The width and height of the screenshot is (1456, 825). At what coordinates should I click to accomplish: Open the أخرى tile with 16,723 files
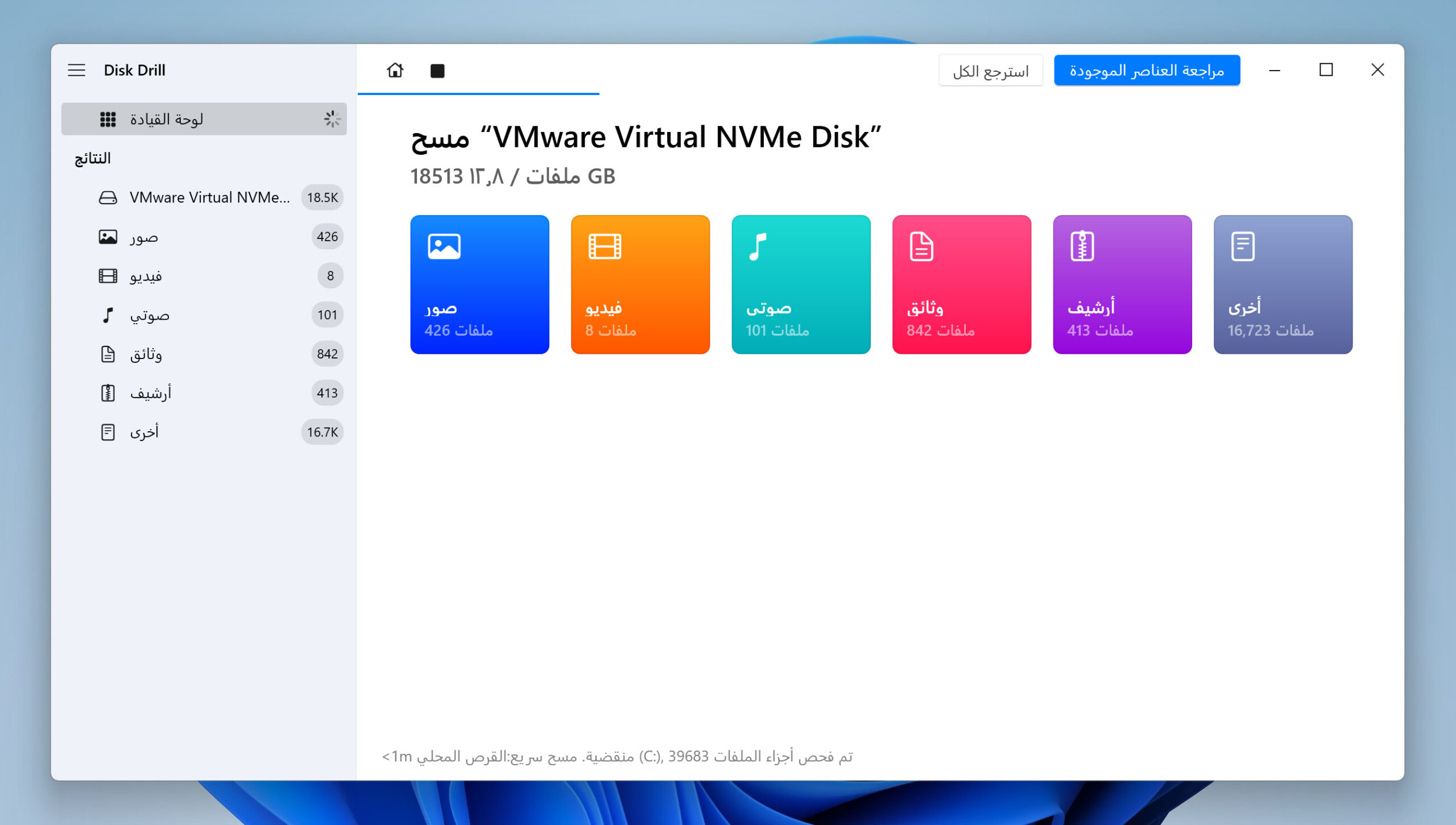click(1283, 284)
